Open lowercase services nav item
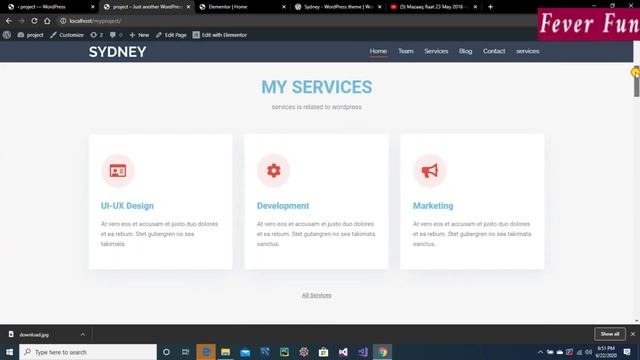 point(527,51)
